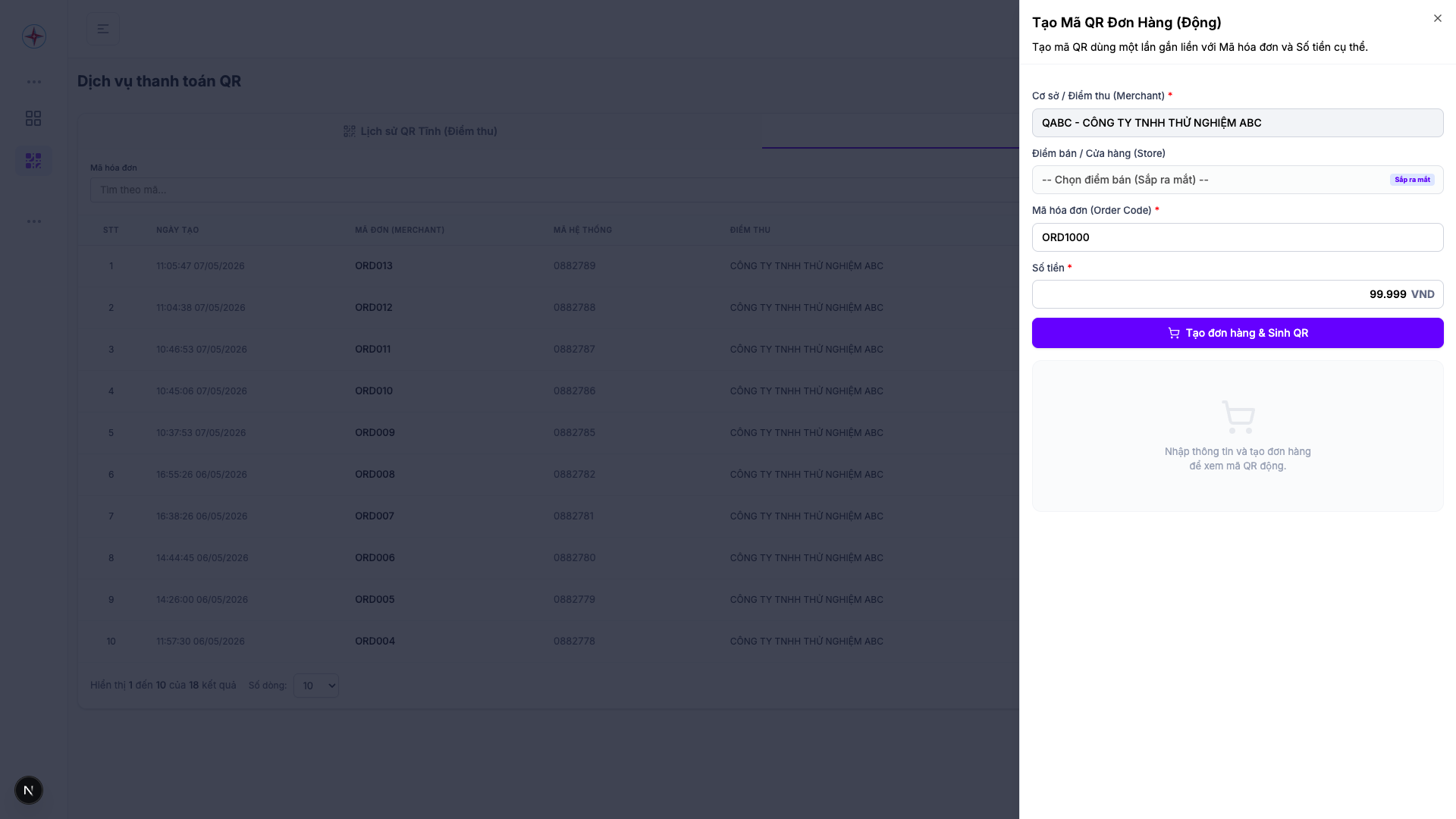1456x819 pixels.
Task: Click order code ORD005
Action: [x=375, y=599]
